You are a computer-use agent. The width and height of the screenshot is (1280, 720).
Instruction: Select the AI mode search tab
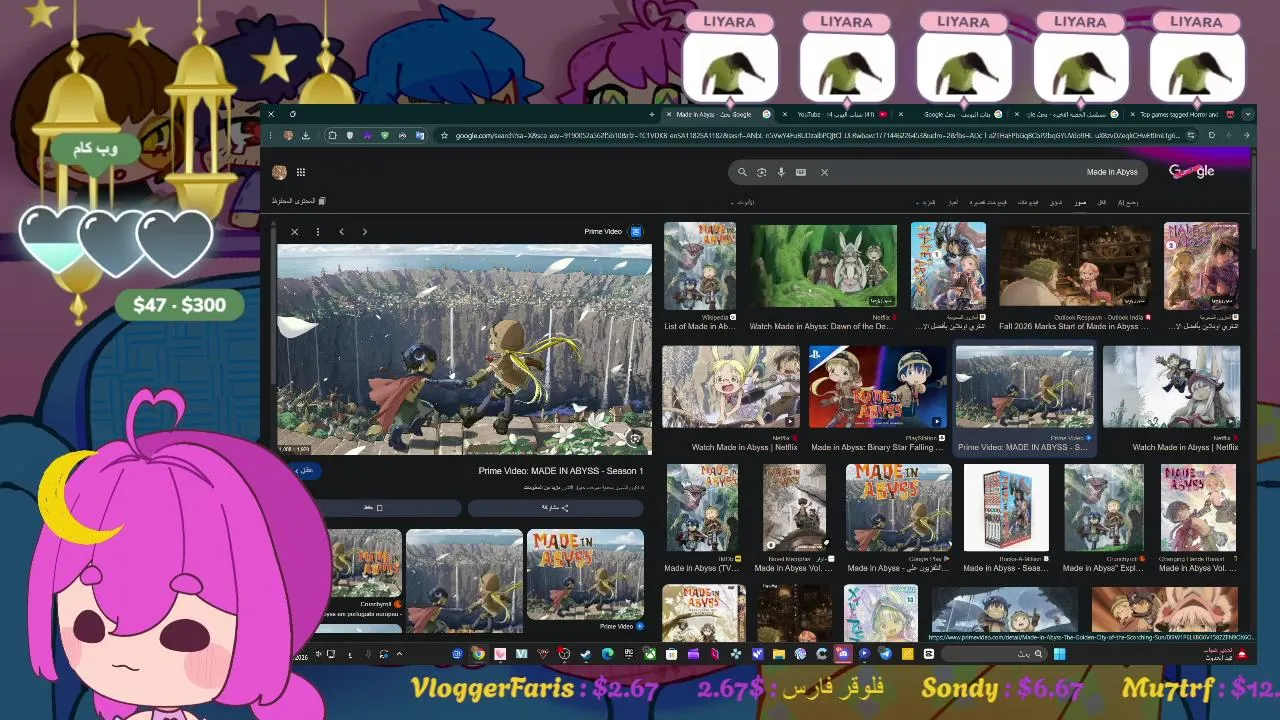click(x=1127, y=202)
